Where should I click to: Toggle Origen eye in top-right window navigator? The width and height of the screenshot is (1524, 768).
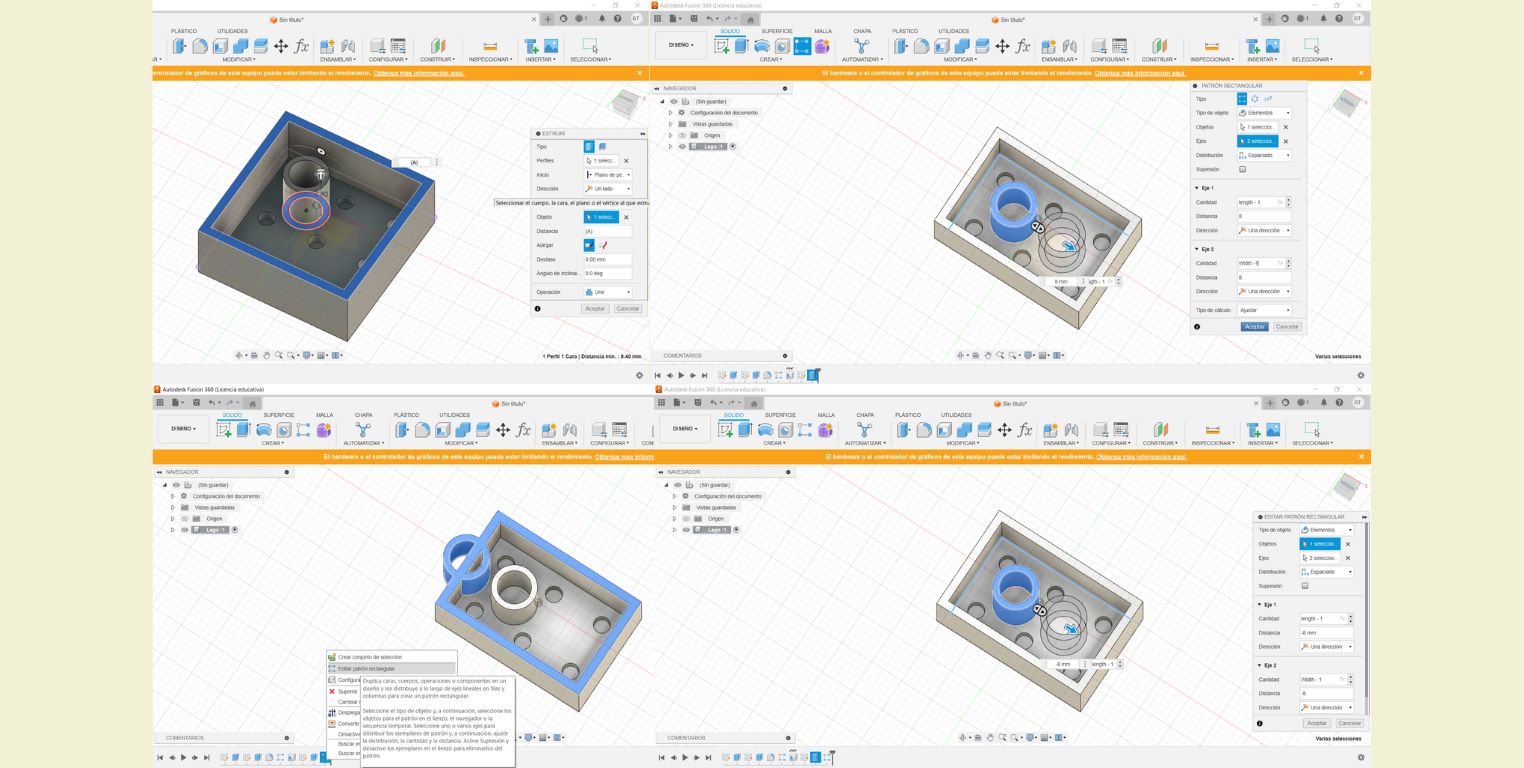[682, 135]
